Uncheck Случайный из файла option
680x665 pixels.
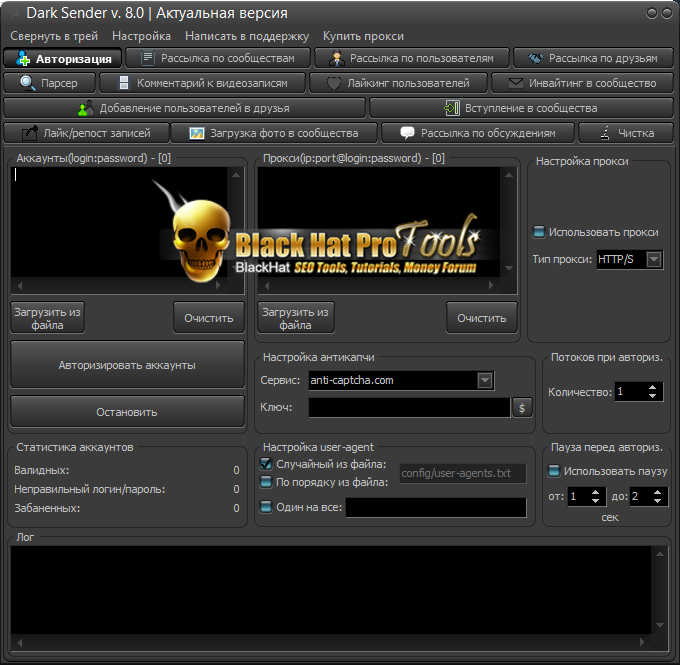pyautogui.click(x=266, y=464)
